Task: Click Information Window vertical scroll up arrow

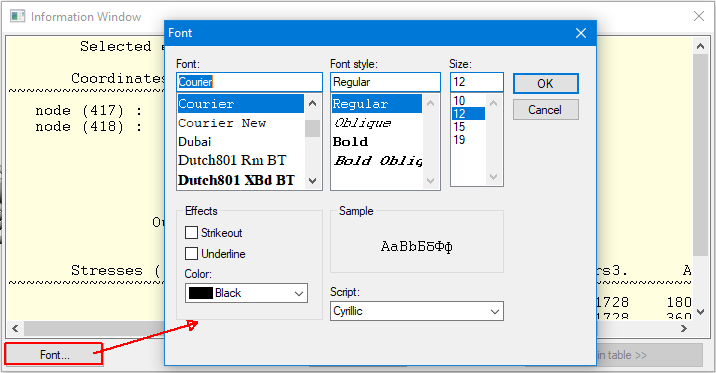Action: pyautogui.click(x=700, y=46)
